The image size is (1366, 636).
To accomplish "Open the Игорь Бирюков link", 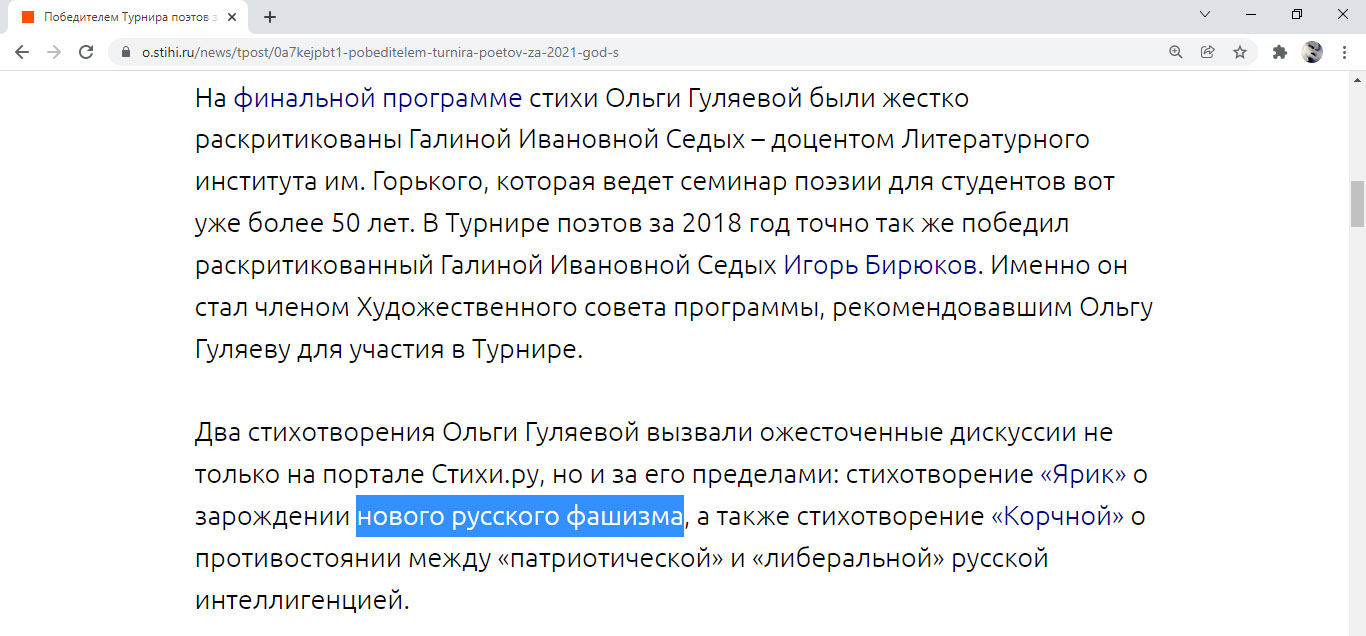I will pos(880,266).
